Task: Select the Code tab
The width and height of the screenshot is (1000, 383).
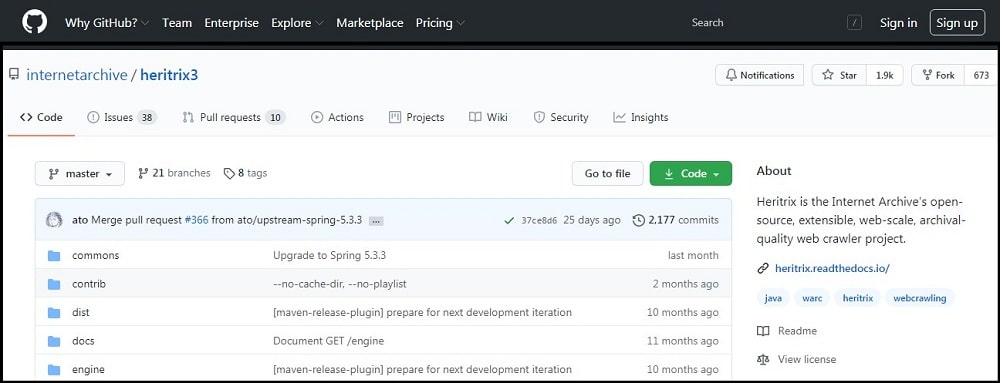Action: [41, 117]
